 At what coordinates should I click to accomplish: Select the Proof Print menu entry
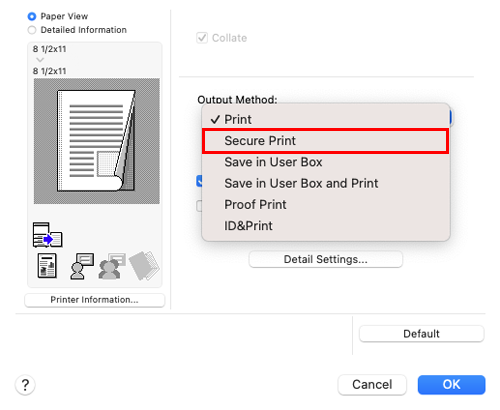pos(326,205)
